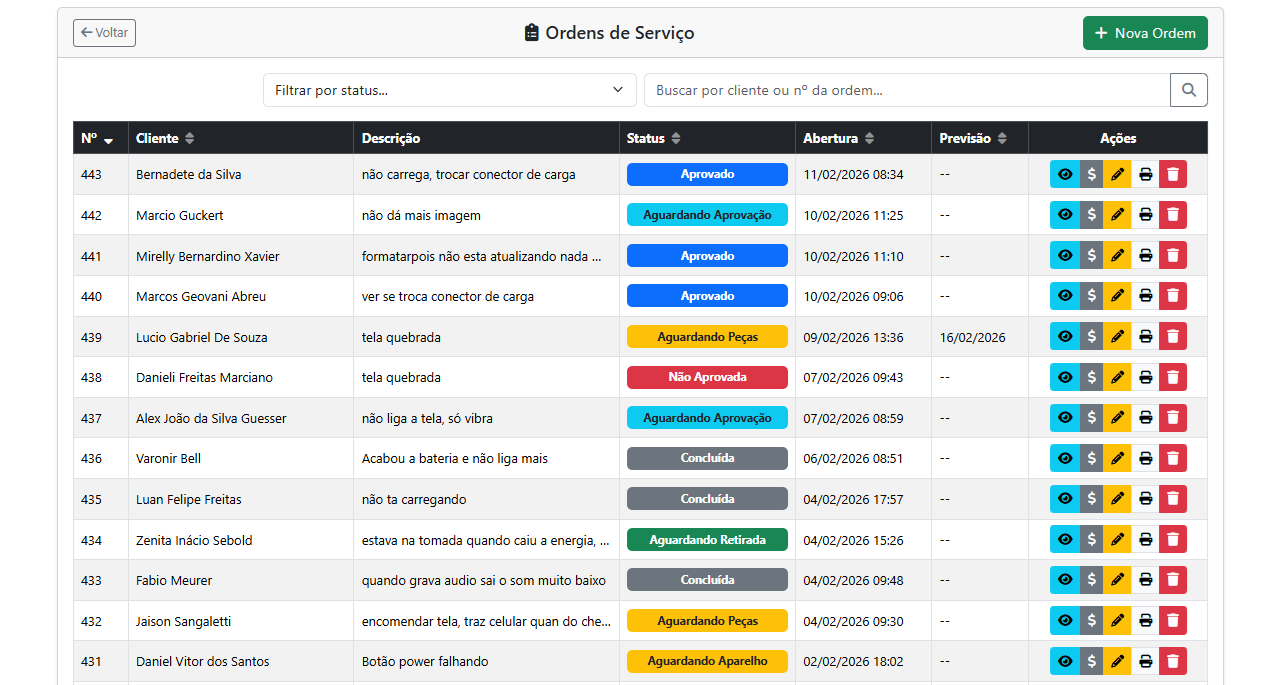Click the search magnifier icon
The image size is (1283, 685).
click(x=1188, y=89)
